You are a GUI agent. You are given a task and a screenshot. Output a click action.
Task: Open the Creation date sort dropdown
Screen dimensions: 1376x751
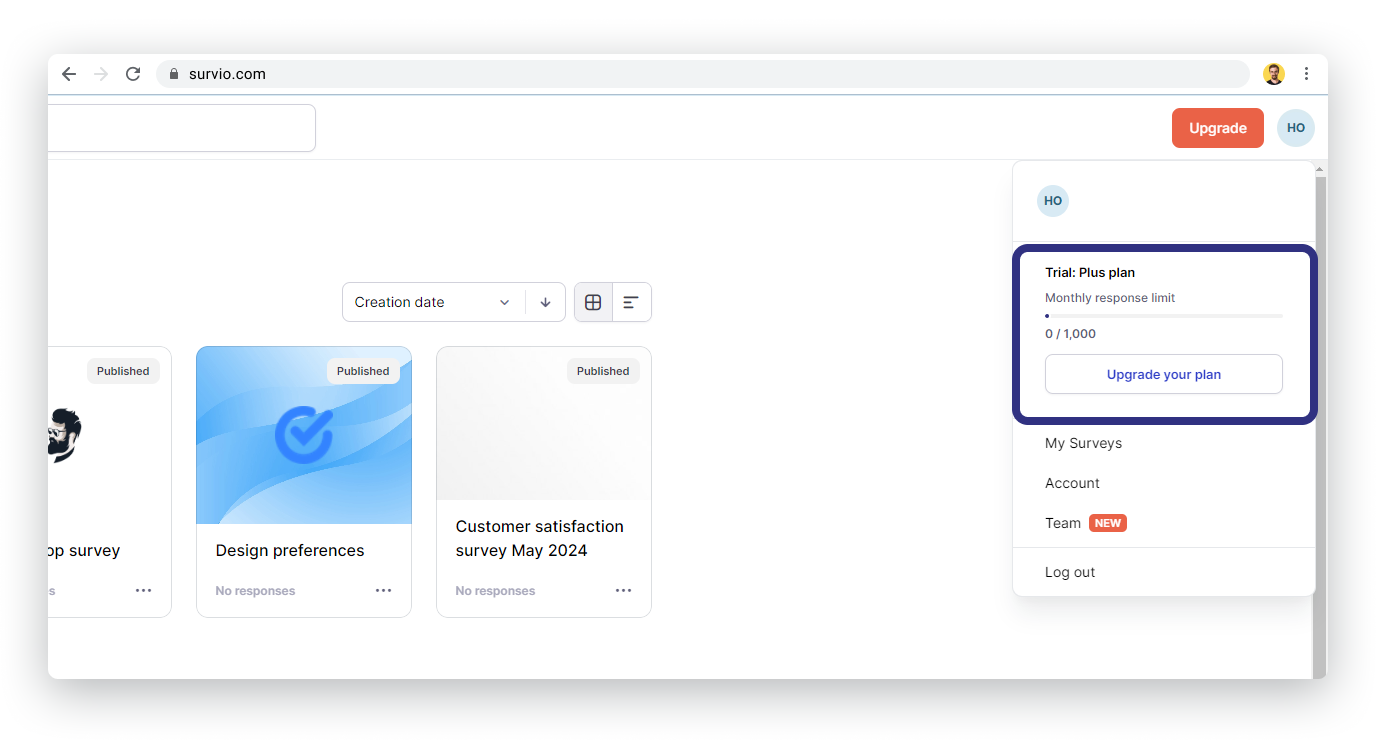coord(434,302)
